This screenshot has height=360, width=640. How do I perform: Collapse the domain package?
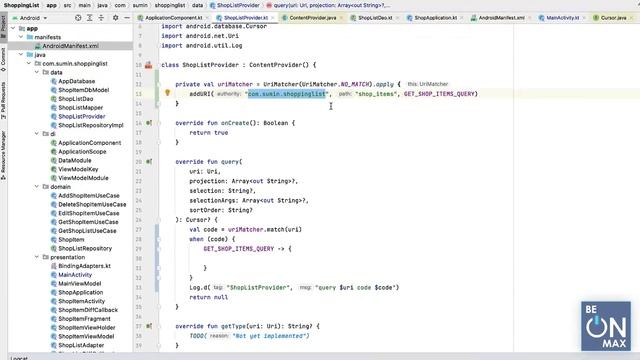pyautogui.click(x=37, y=187)
